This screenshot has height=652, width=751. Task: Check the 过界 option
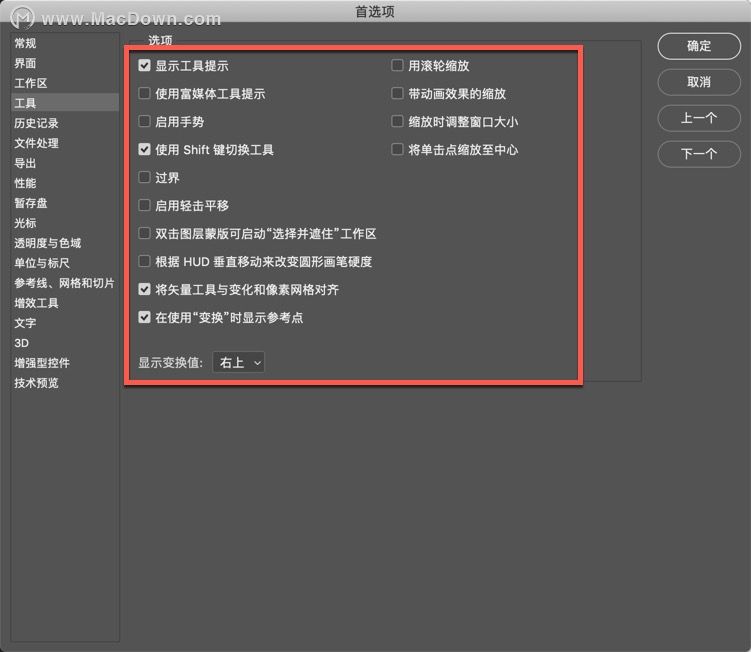[144, 177]
